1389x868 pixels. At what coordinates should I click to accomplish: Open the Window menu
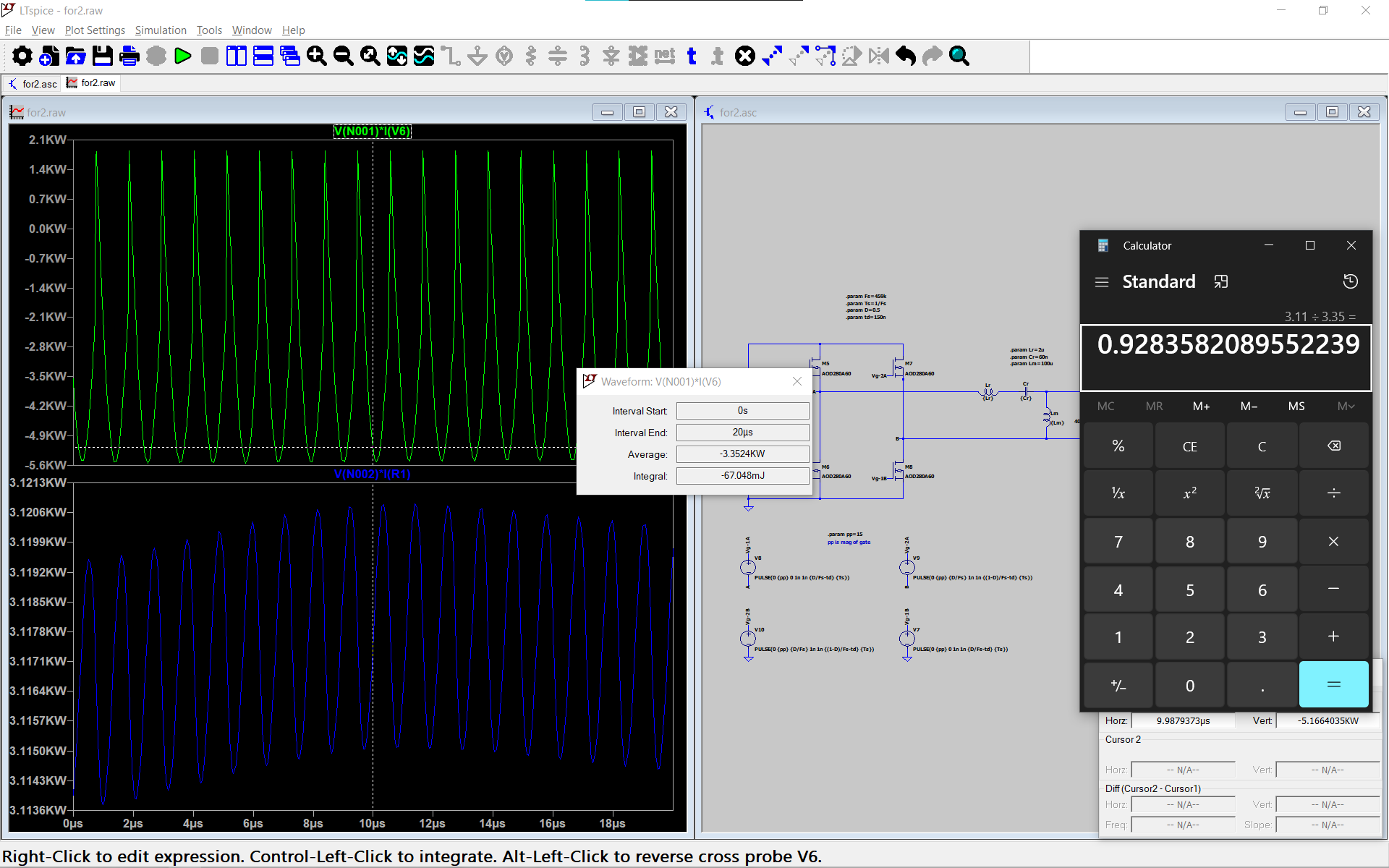252,30
